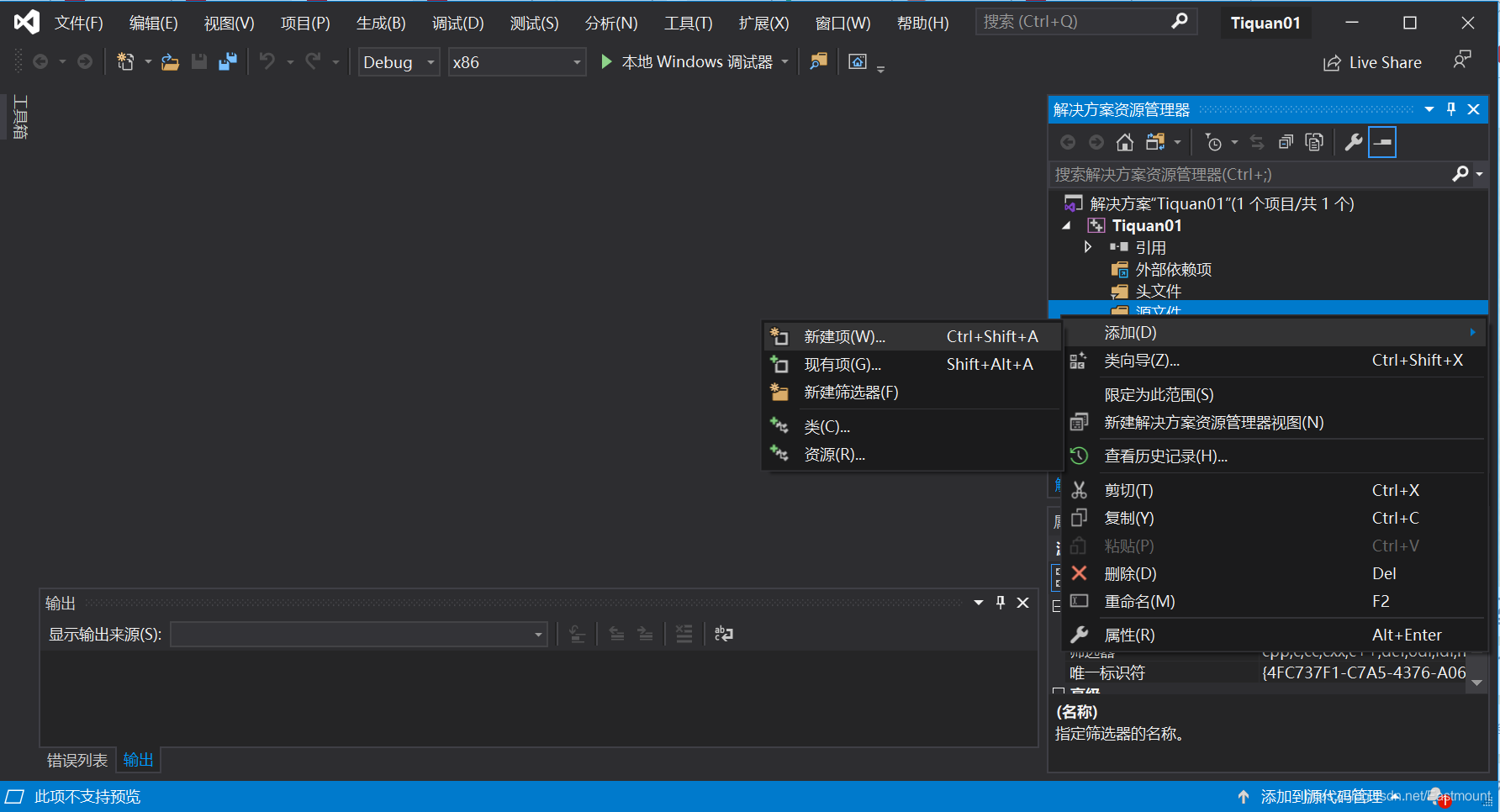The image size is (1500, 812).
Task: Toggle word wrap in the Output window
Action: [x=722, y=634]
